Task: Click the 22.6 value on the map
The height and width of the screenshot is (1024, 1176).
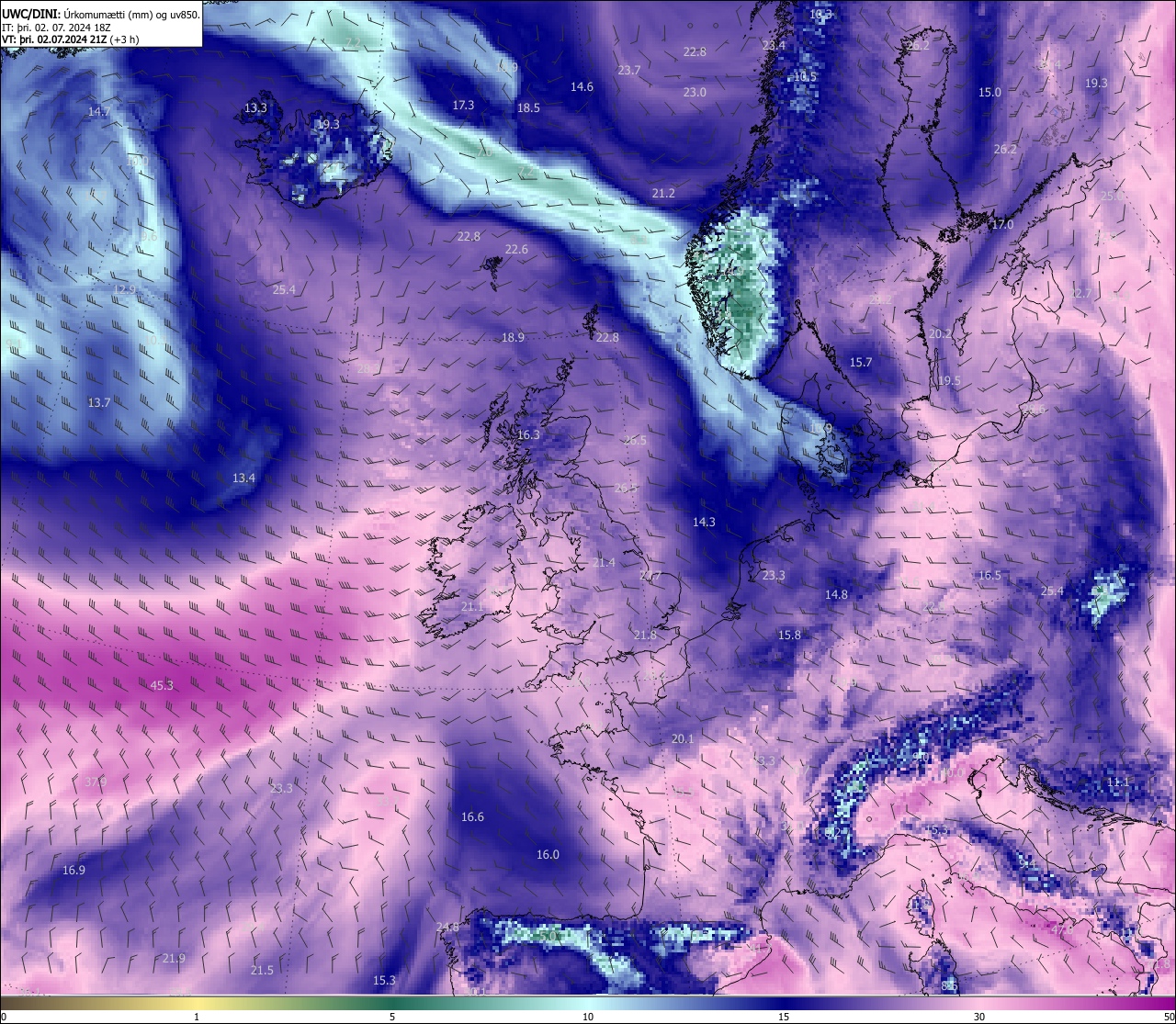Action: click(516, 249)
